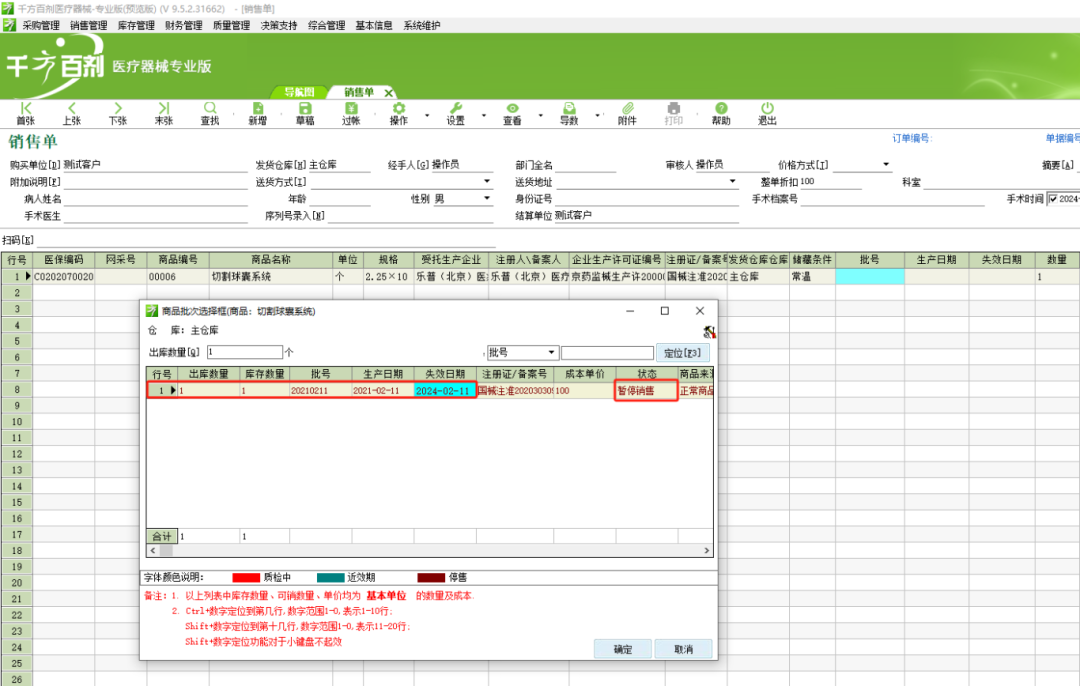
Task: Click the red 质检中 color legend swatch
Action: point(246,578)
